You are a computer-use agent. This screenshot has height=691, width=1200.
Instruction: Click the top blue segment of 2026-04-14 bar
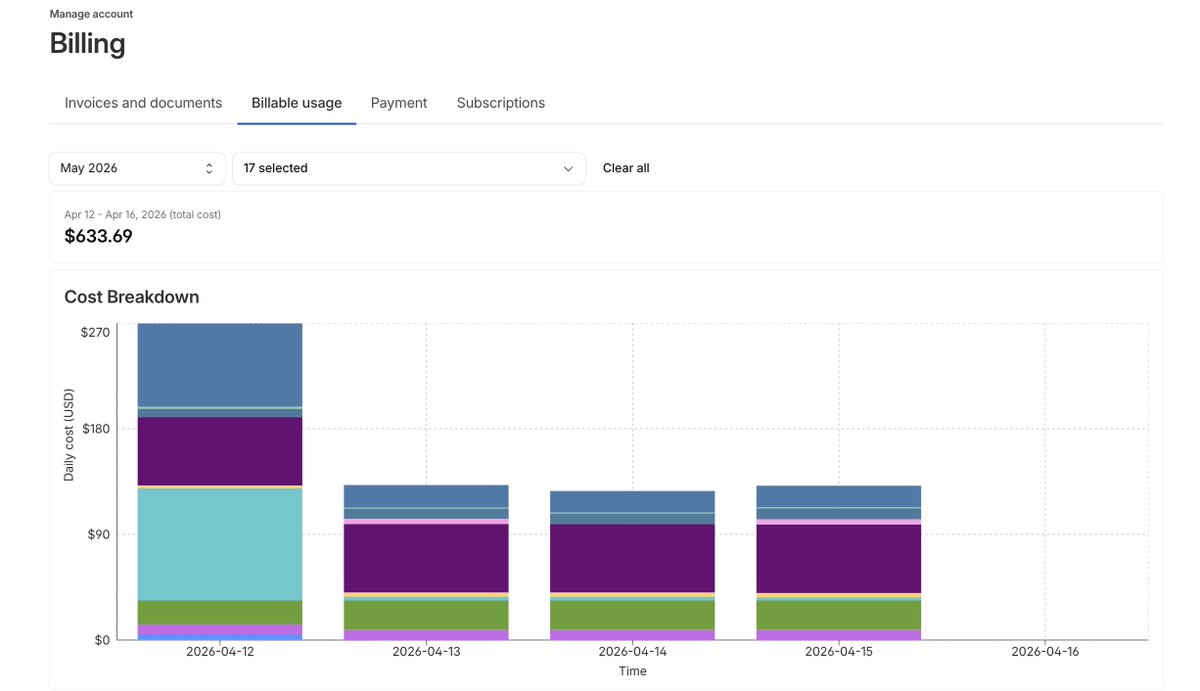coord(633,501)
